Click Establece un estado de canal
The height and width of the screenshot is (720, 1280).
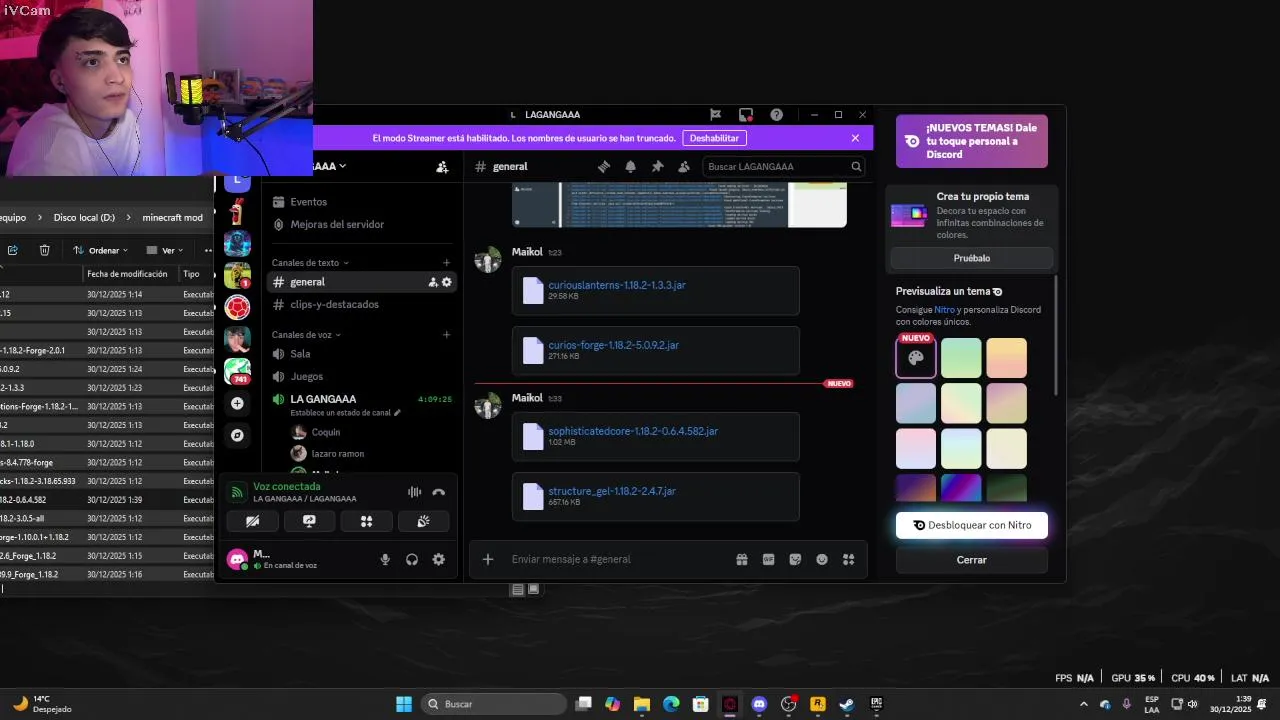pyautogui.click(x=345, y=412)
